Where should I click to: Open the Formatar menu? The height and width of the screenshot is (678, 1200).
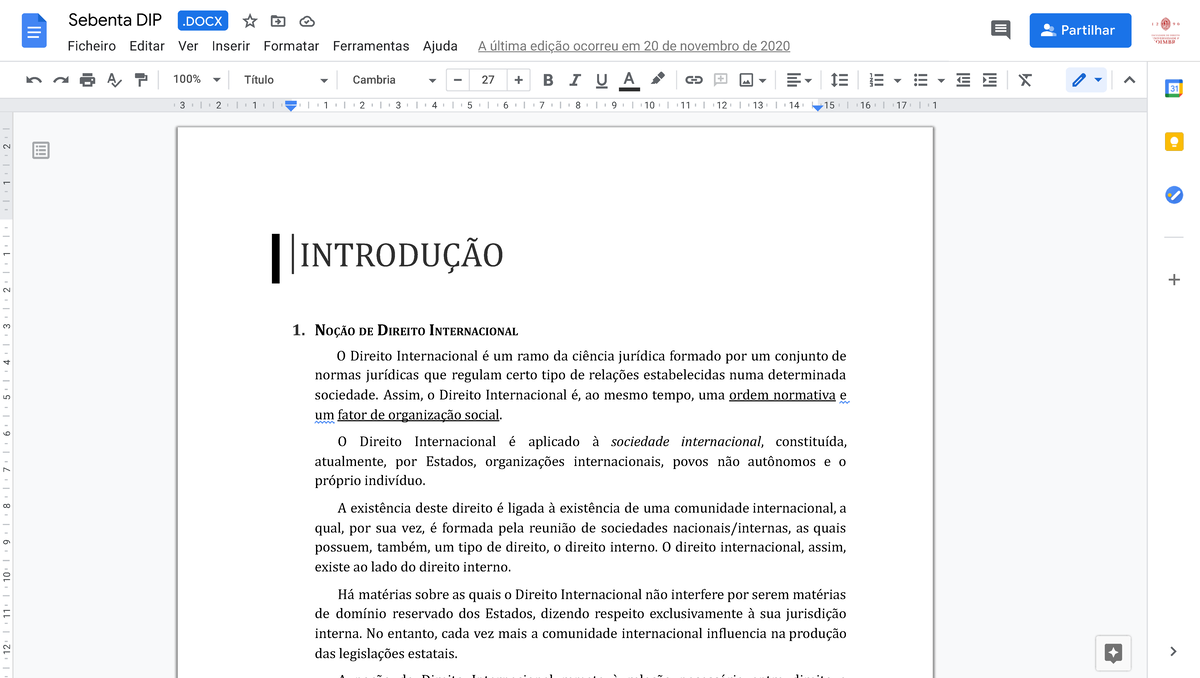point(291,45)
